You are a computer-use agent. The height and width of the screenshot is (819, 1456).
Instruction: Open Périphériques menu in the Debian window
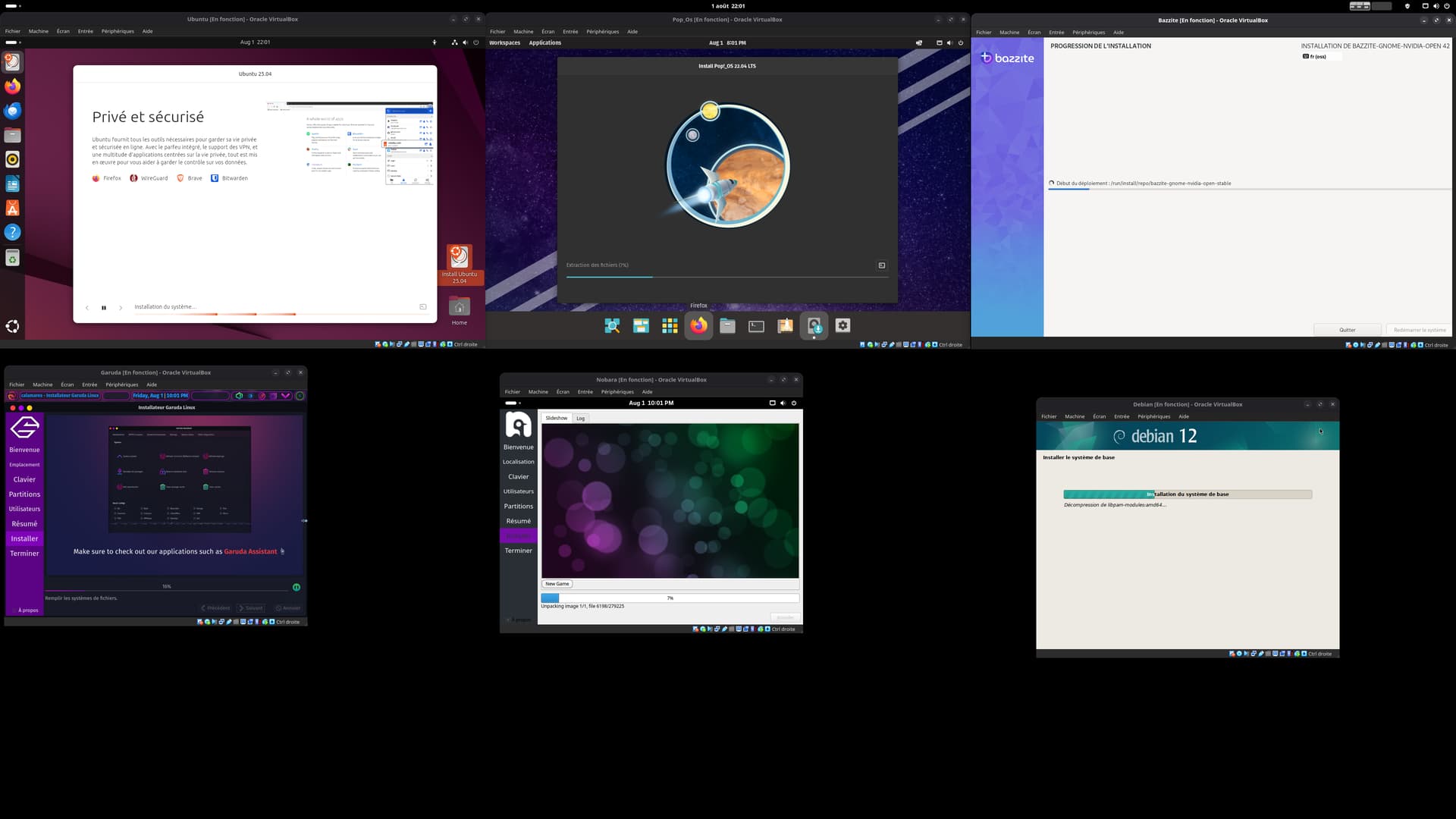point(1153,416)
